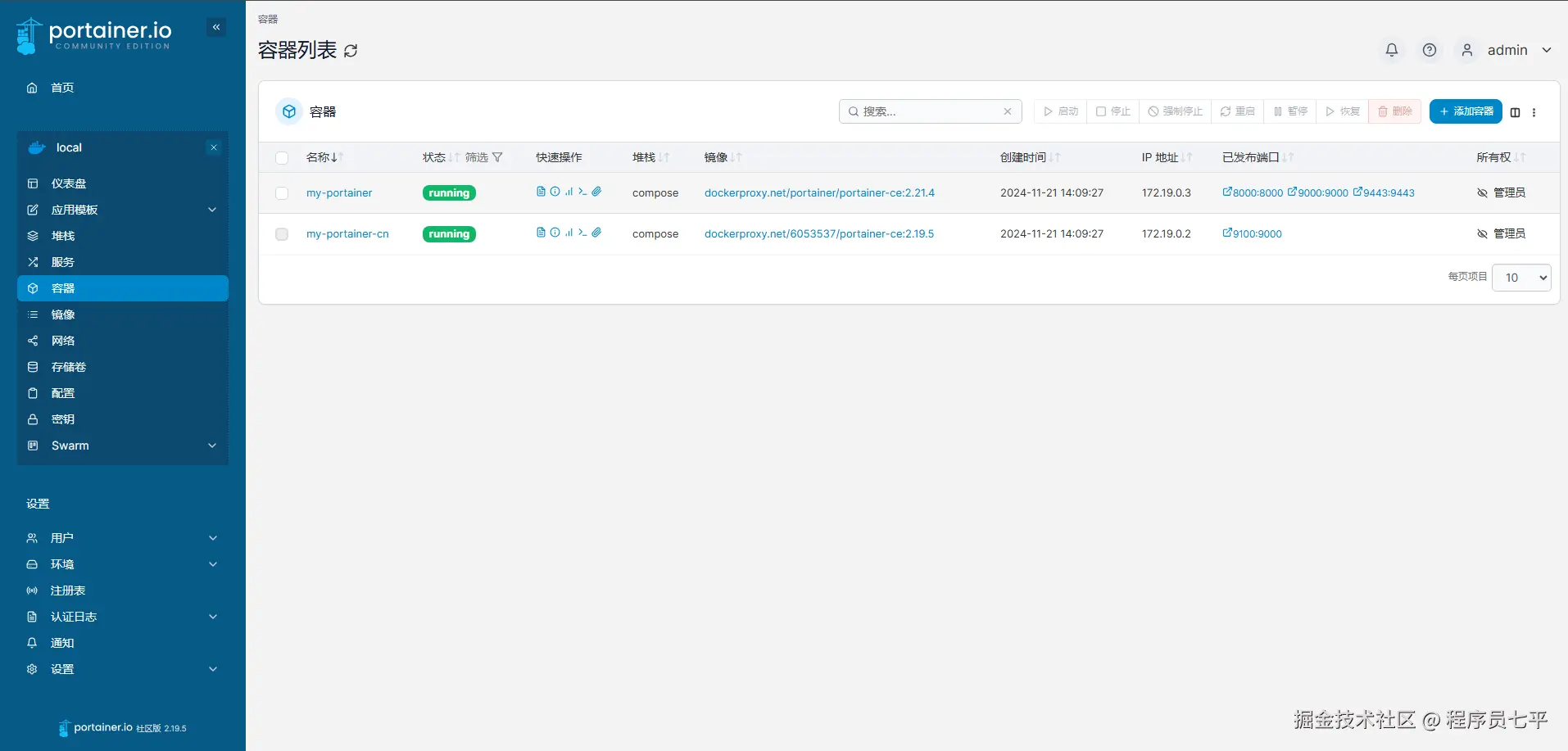This screenshot has height=751, width=1568.
Task: Clear the search box with the X icon
Action: (x=1008, y=111)
